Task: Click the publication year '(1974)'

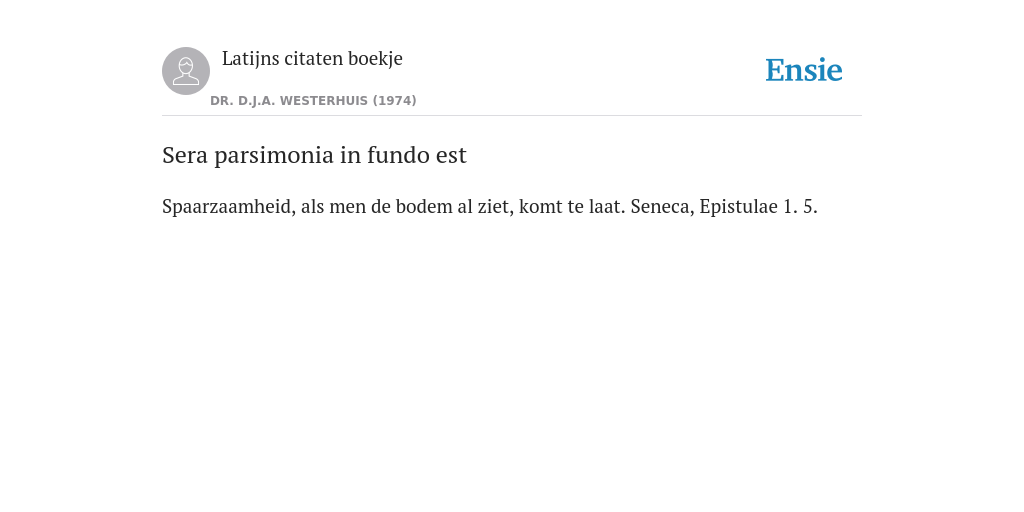Action: tap(394, 101)
